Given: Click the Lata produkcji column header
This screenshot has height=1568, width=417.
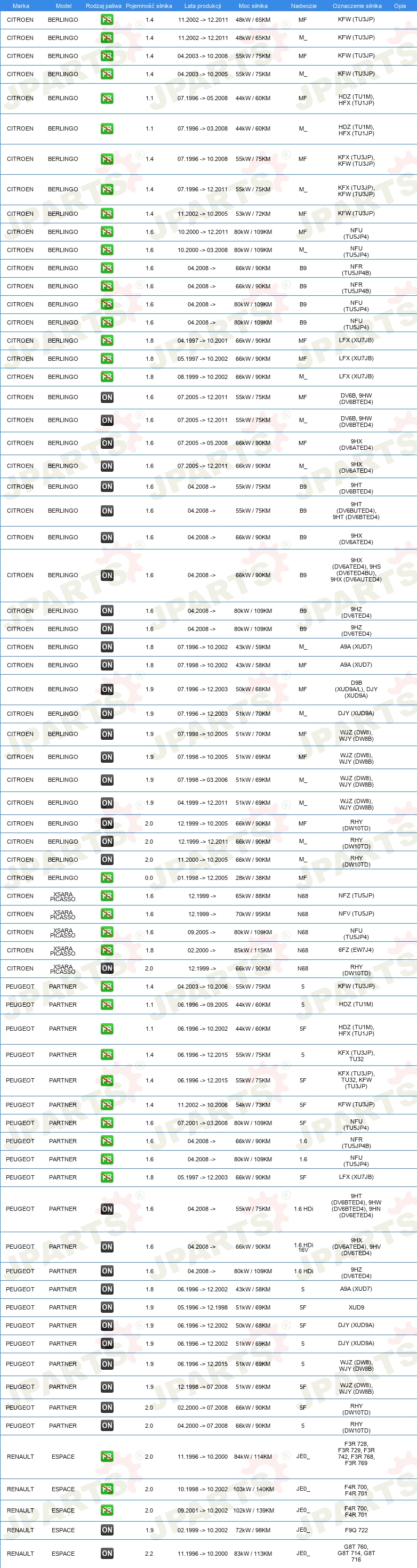Looking at the screenshot, I should [x=203, y=5].
